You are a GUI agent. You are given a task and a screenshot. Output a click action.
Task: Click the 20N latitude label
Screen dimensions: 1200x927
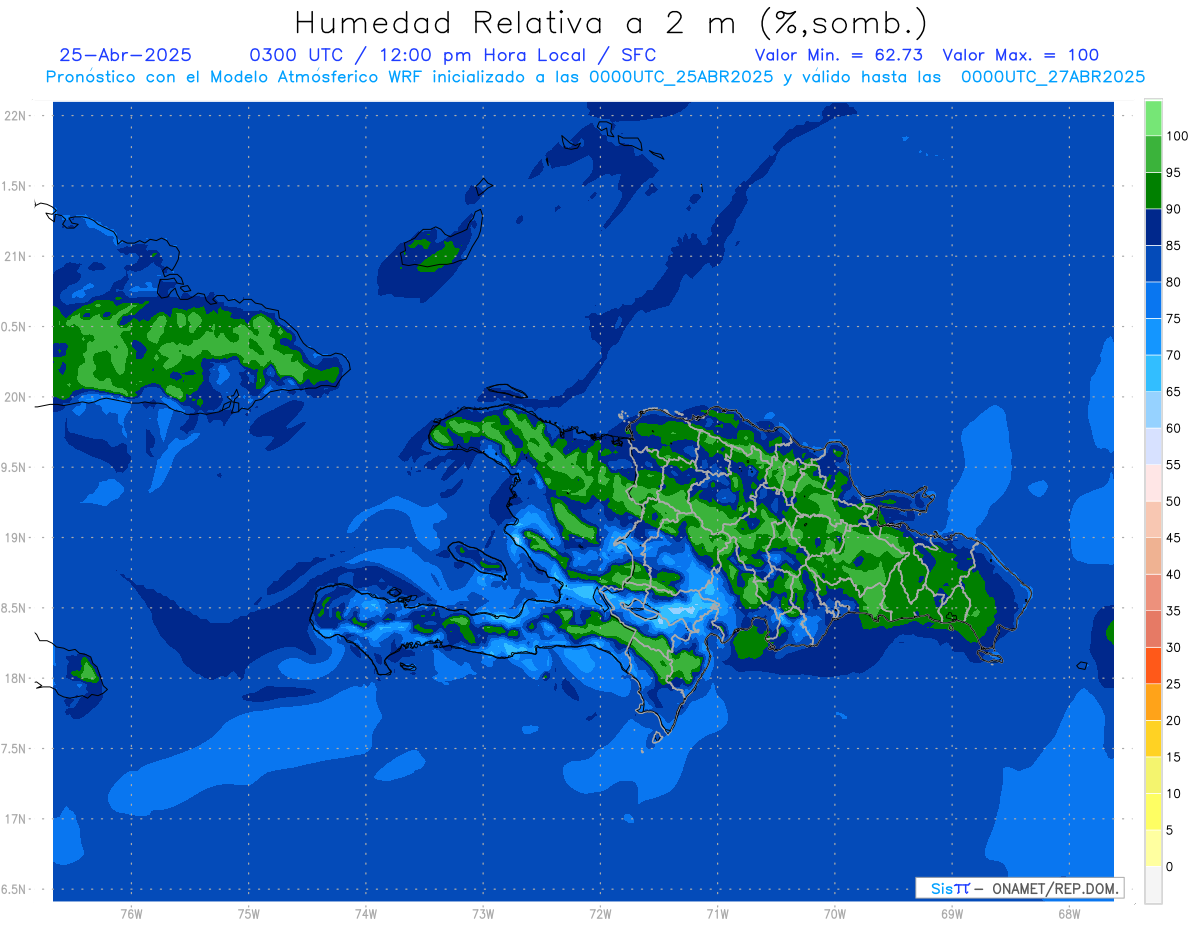14,397
